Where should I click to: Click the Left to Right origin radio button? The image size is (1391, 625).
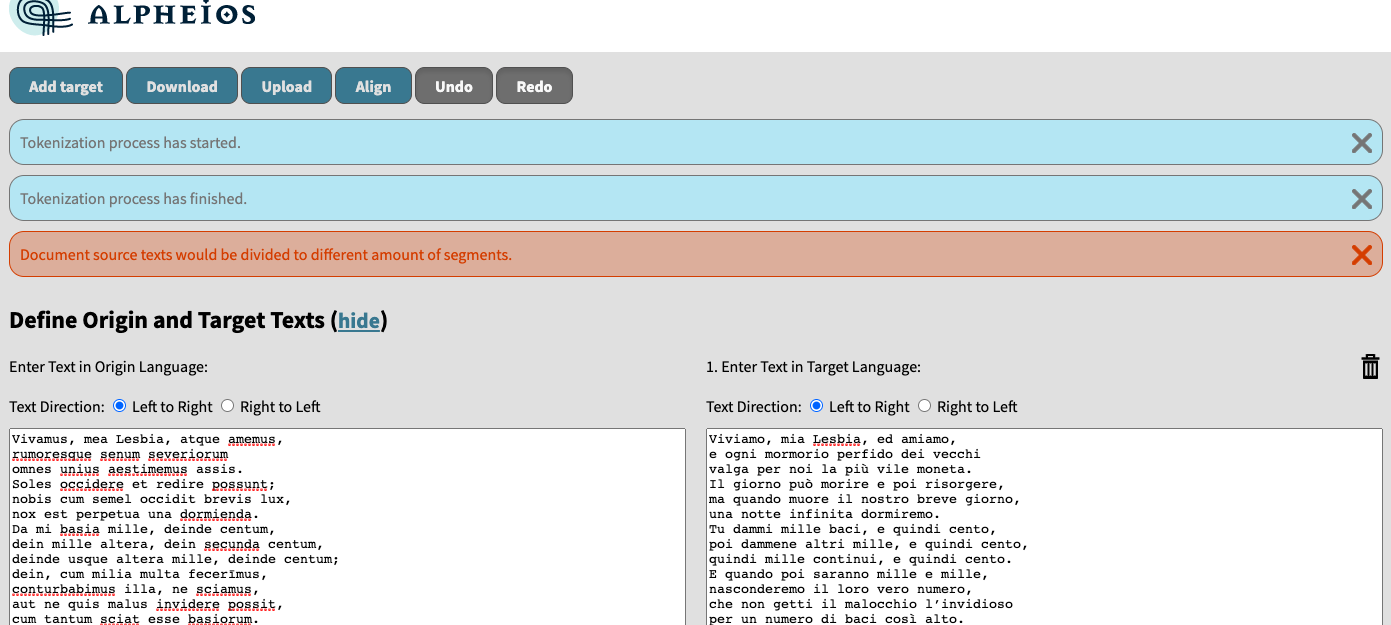pos(120,405)
